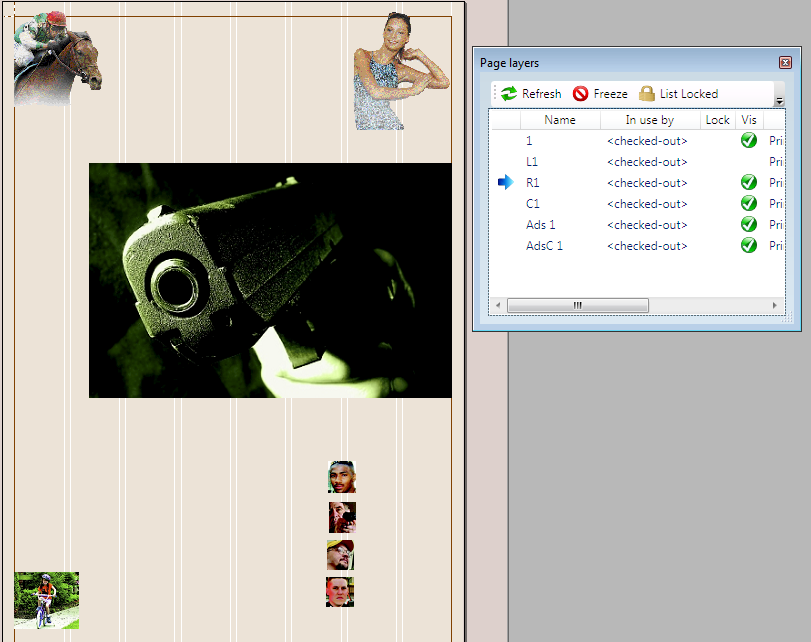Open the toolbar overflow arrow in Page layers
The height and width of the screenshot is (642, 811).
[779, 101]
